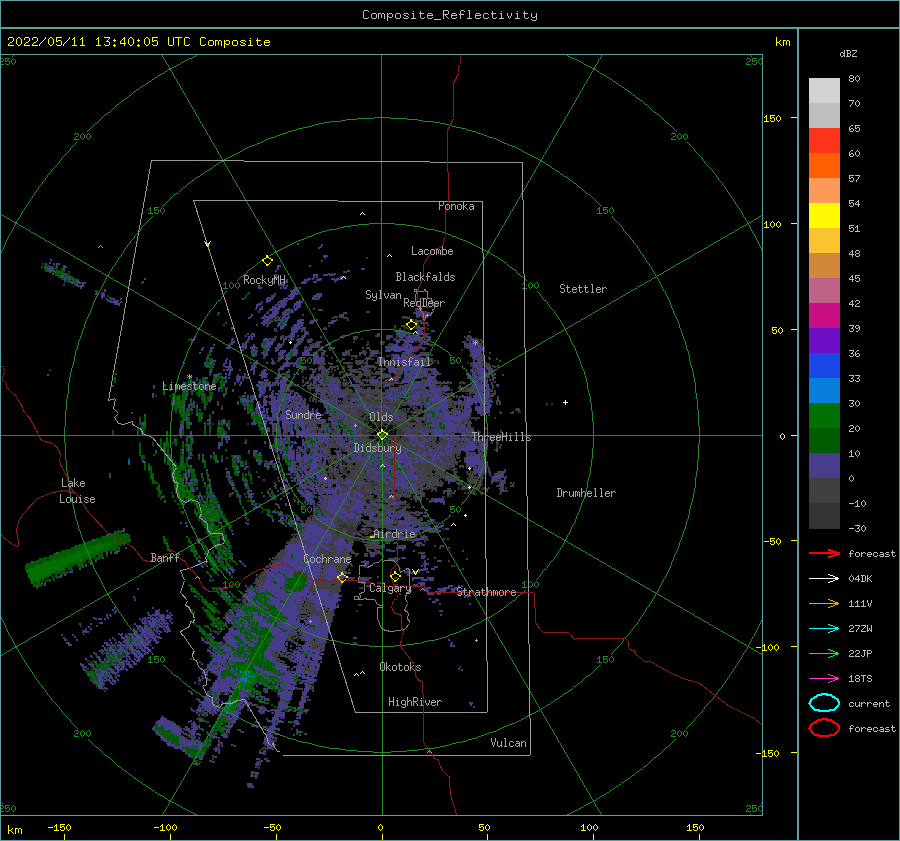
Task: Click the 18TS legend label
Action: click(860, 679)
